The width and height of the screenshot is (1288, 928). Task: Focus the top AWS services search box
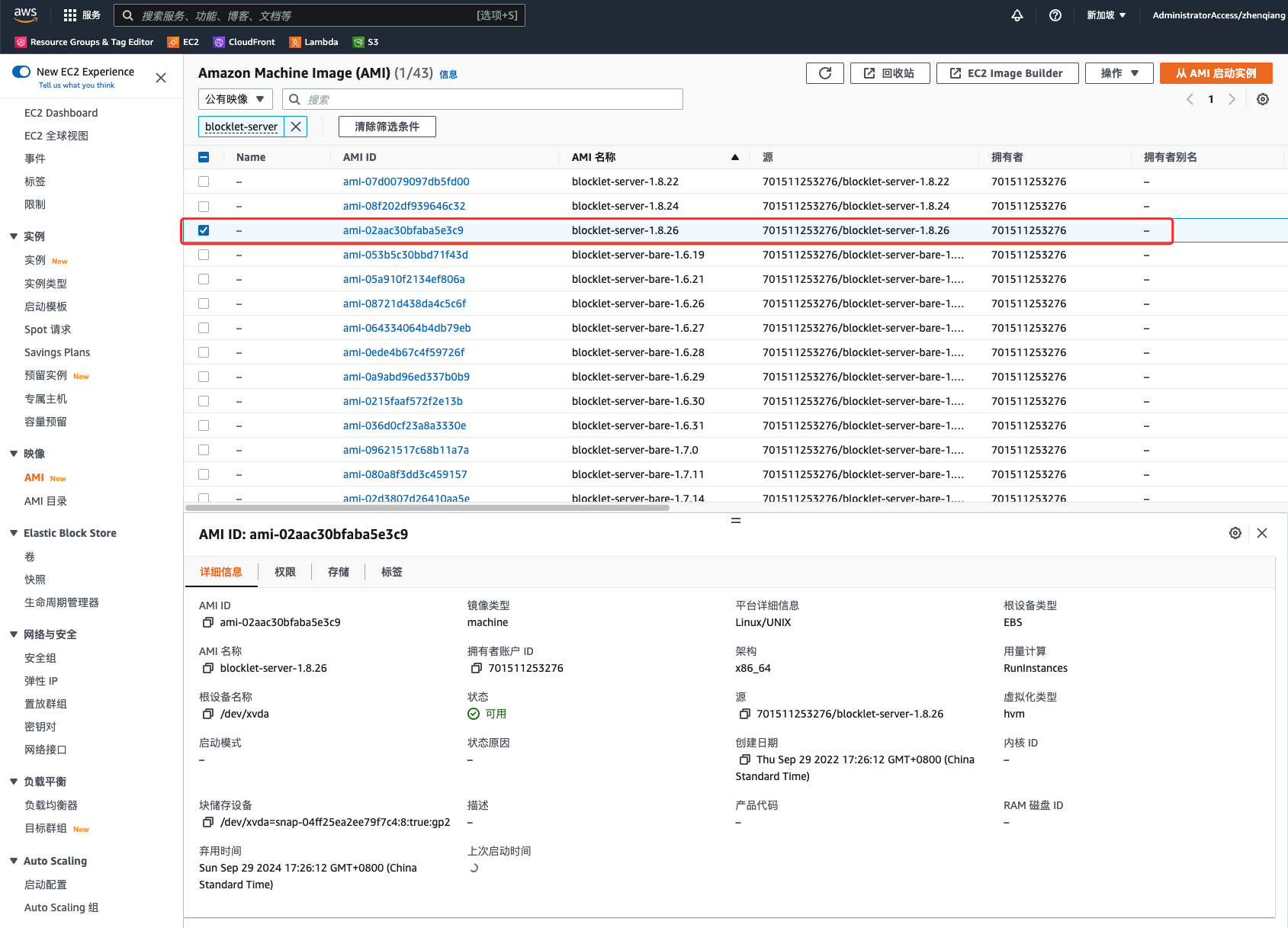320,15
